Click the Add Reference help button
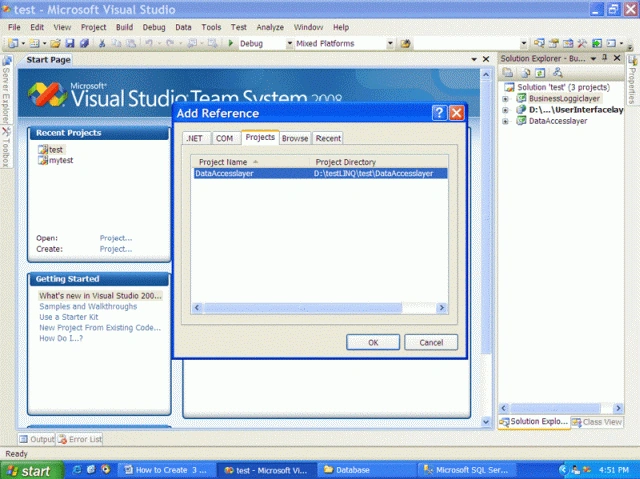The image size is (640, 479). coord(439,113)
